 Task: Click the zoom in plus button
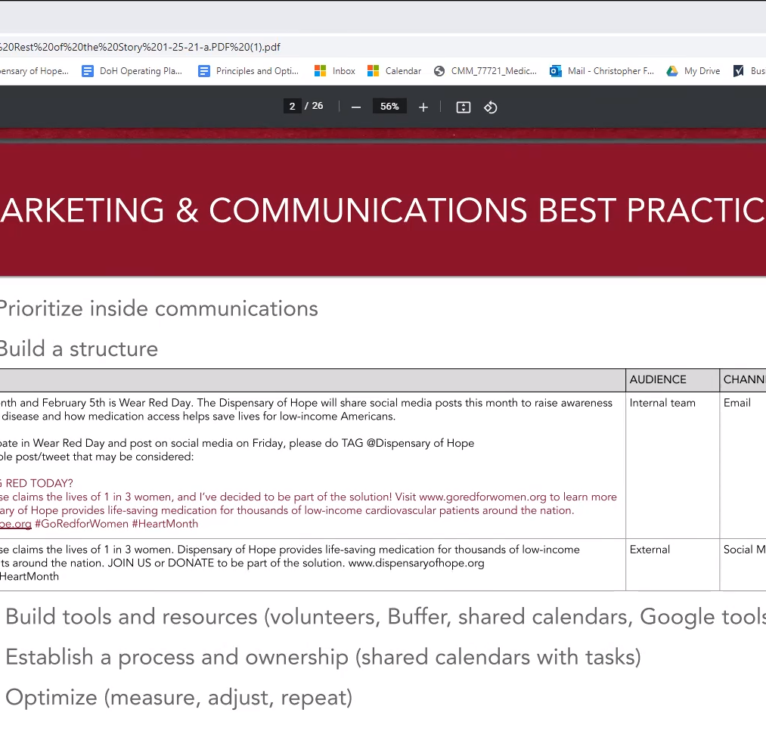pyautogui.click(x=423, y=107)
